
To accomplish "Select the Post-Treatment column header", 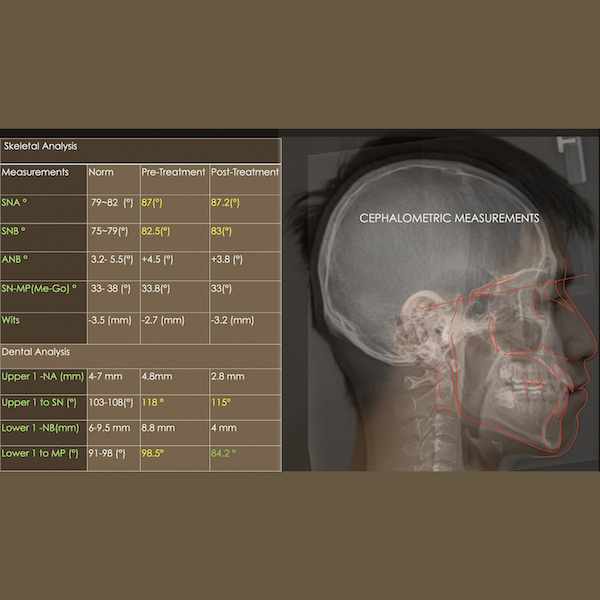I will click(x=245, y=172).
